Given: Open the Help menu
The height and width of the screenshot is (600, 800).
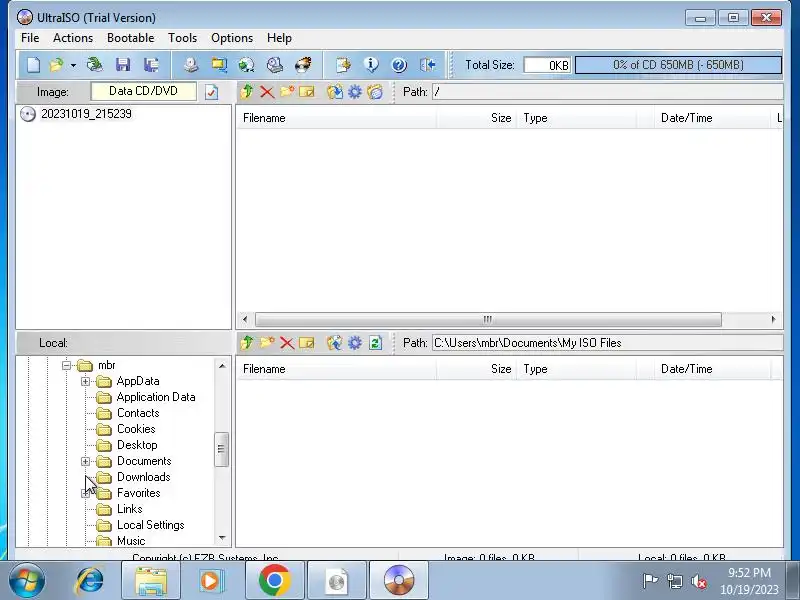Looking at the screenshot, I should point(279,38).
